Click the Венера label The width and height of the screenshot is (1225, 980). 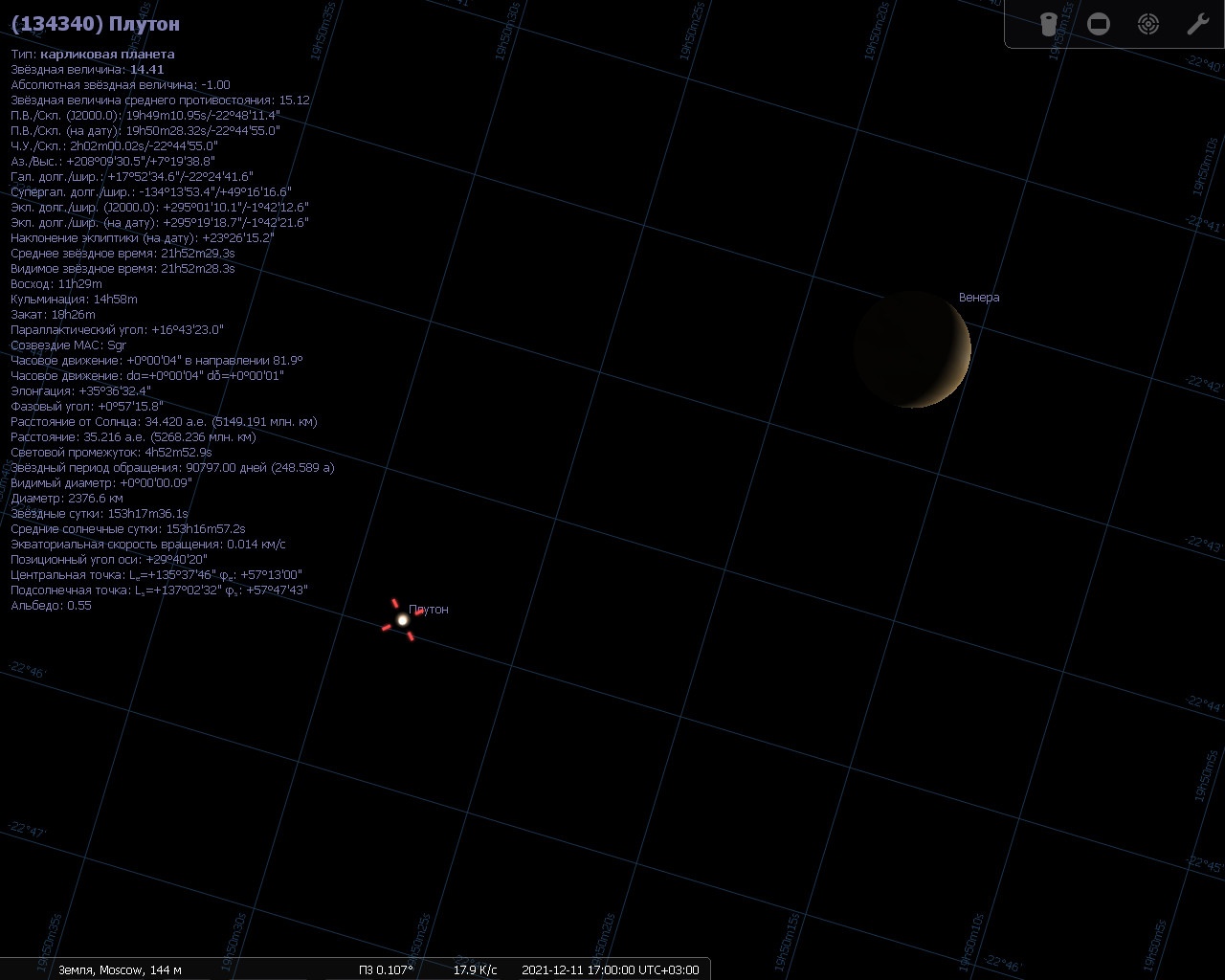pyautogui.click(x=979, y=298)
